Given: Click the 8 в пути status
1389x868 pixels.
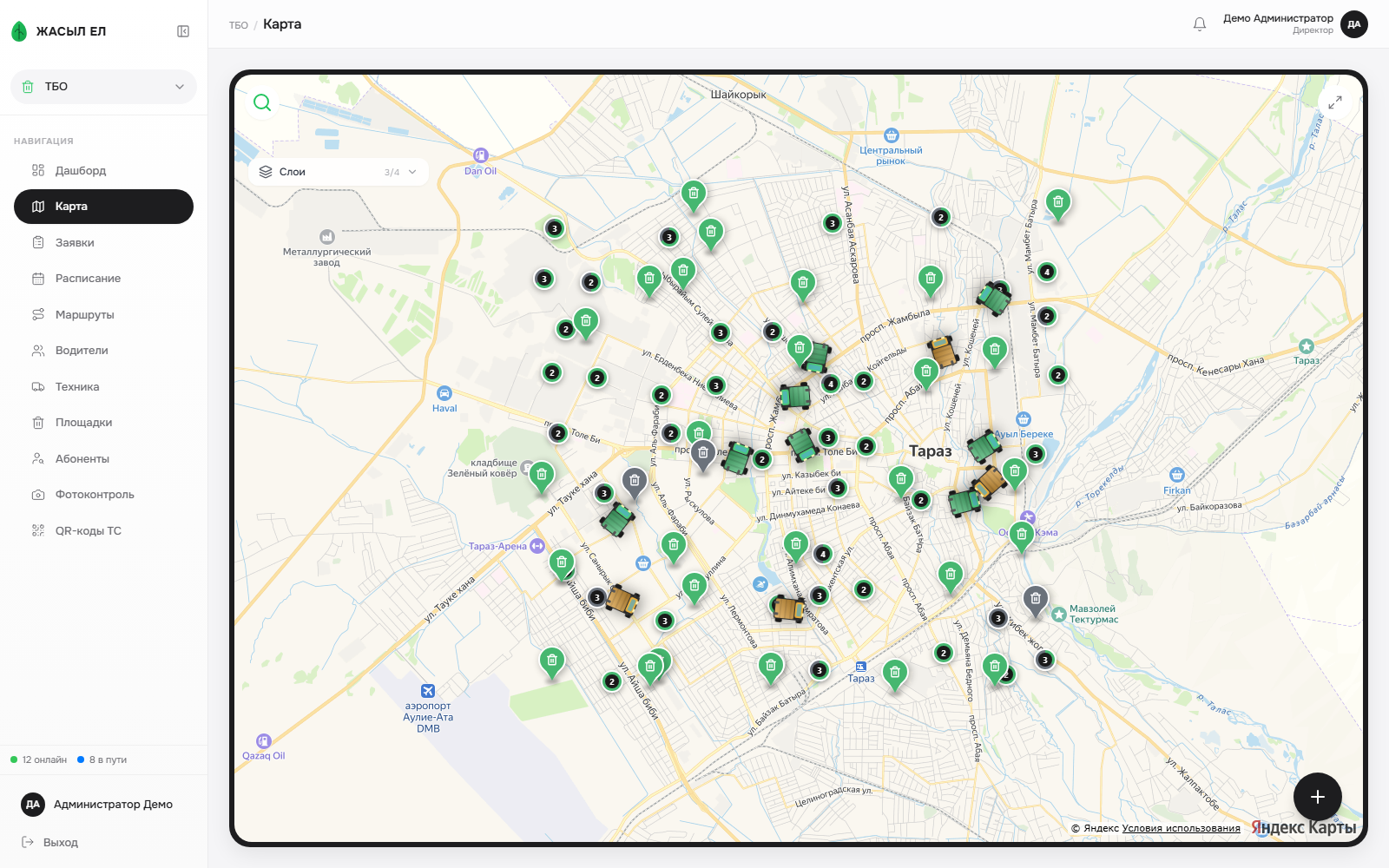Looking at the screenshot, I should coord(102,759).
